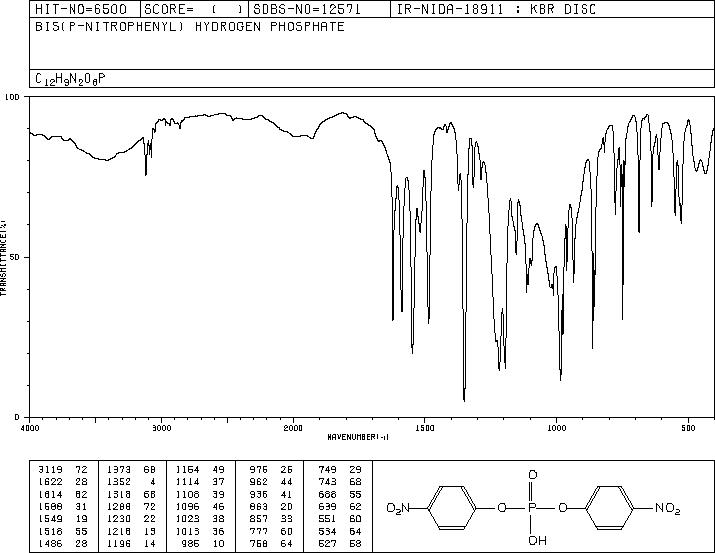
Task: Click peak table entry 534
Action: (x=327, y=531)
